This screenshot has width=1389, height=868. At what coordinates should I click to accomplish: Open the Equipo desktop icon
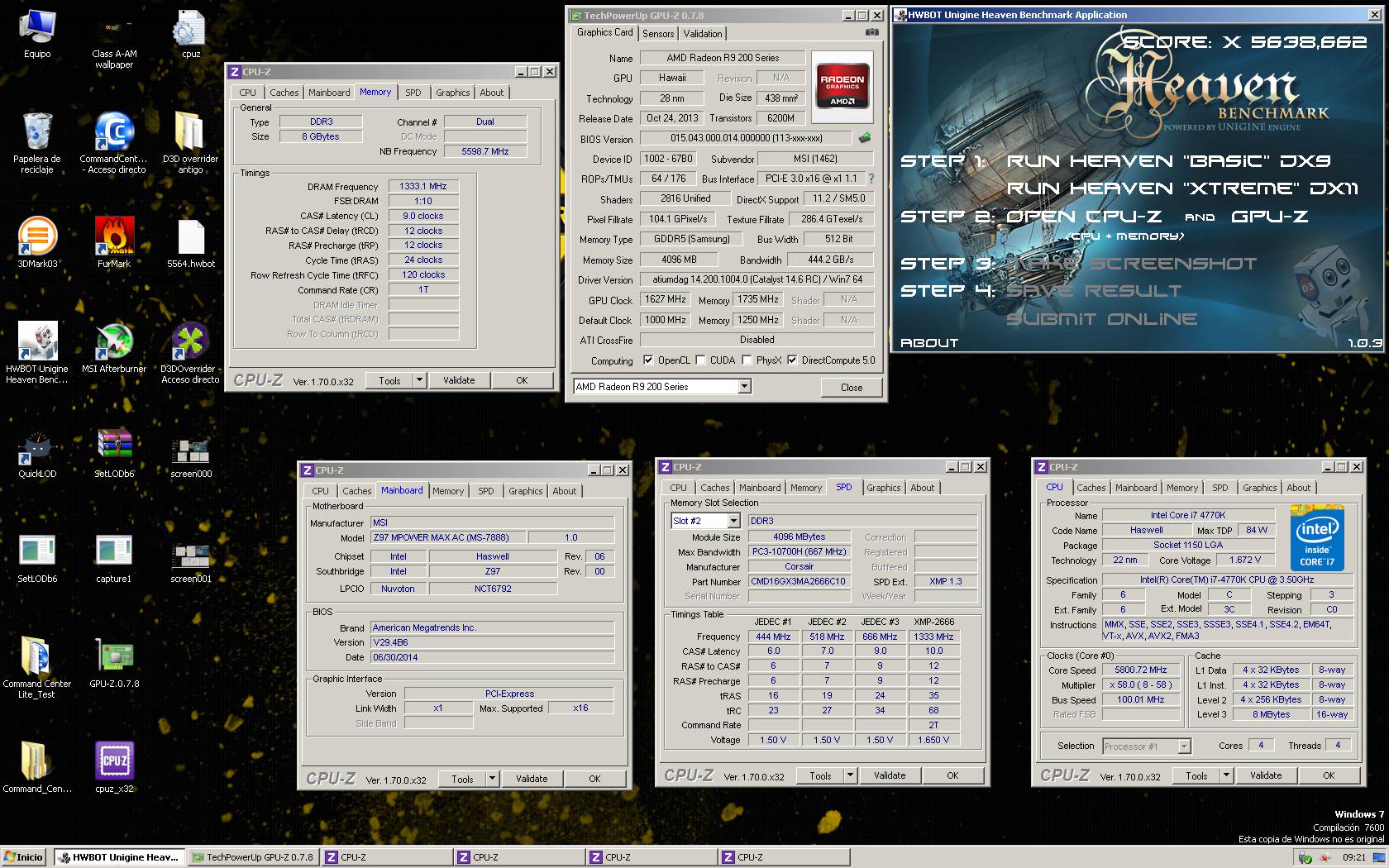[37, 33]
